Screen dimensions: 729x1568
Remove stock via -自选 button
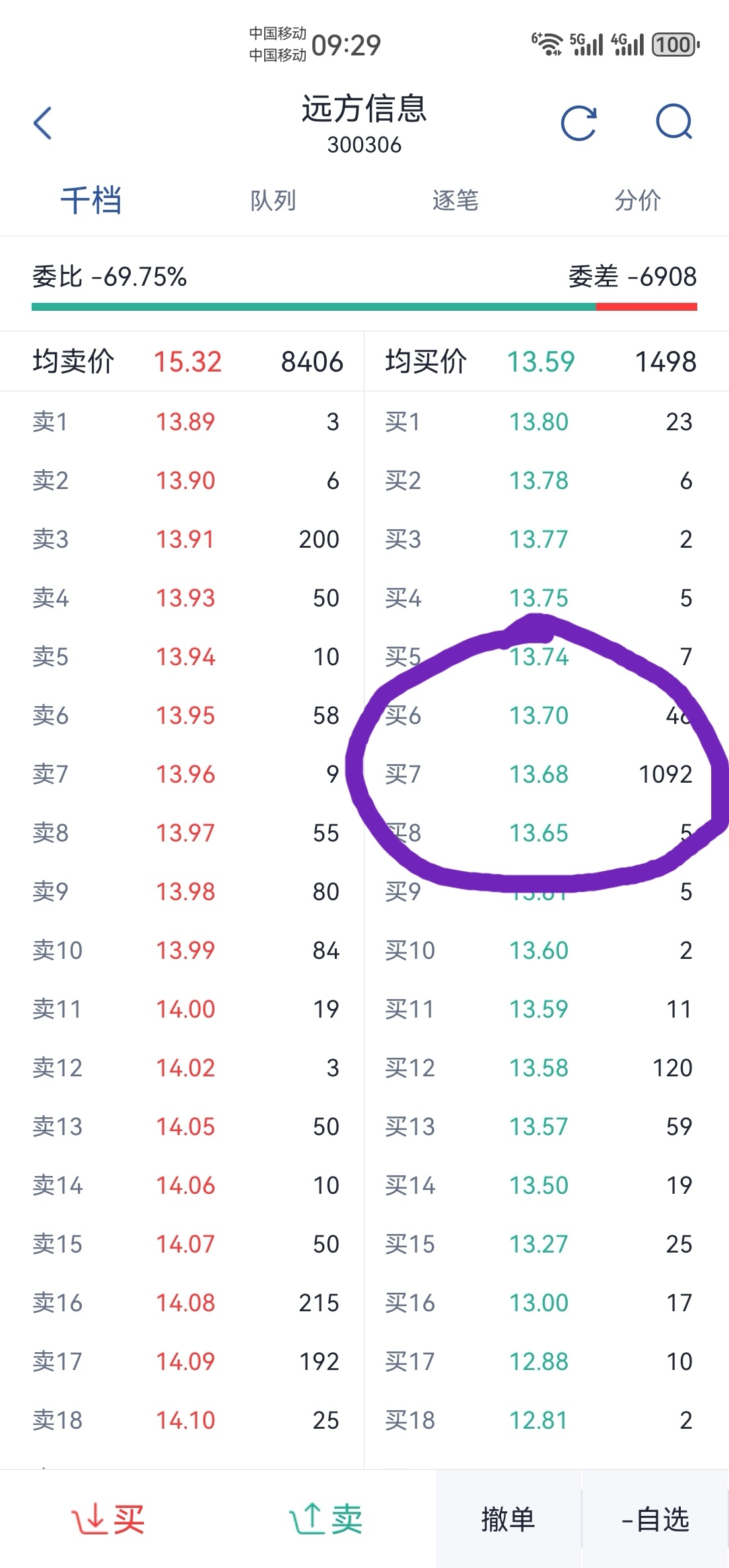pos(655,1519)
